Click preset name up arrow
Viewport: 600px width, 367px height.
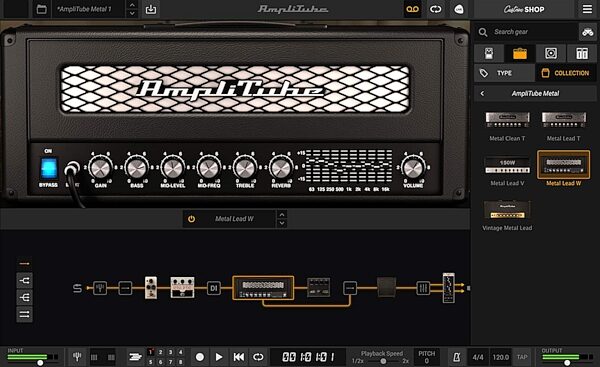[x=132, y=5]
